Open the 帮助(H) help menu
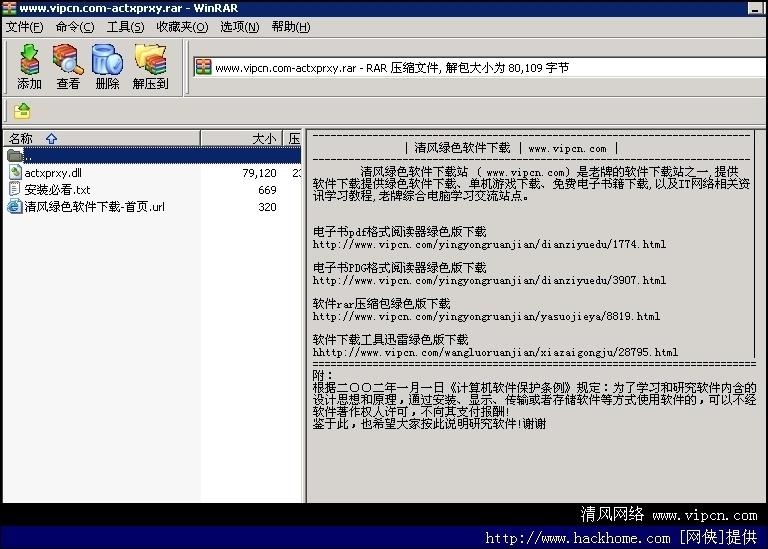The height and width of the screenshot is (549, 768). pyautogui.click(x=291, y=27)
